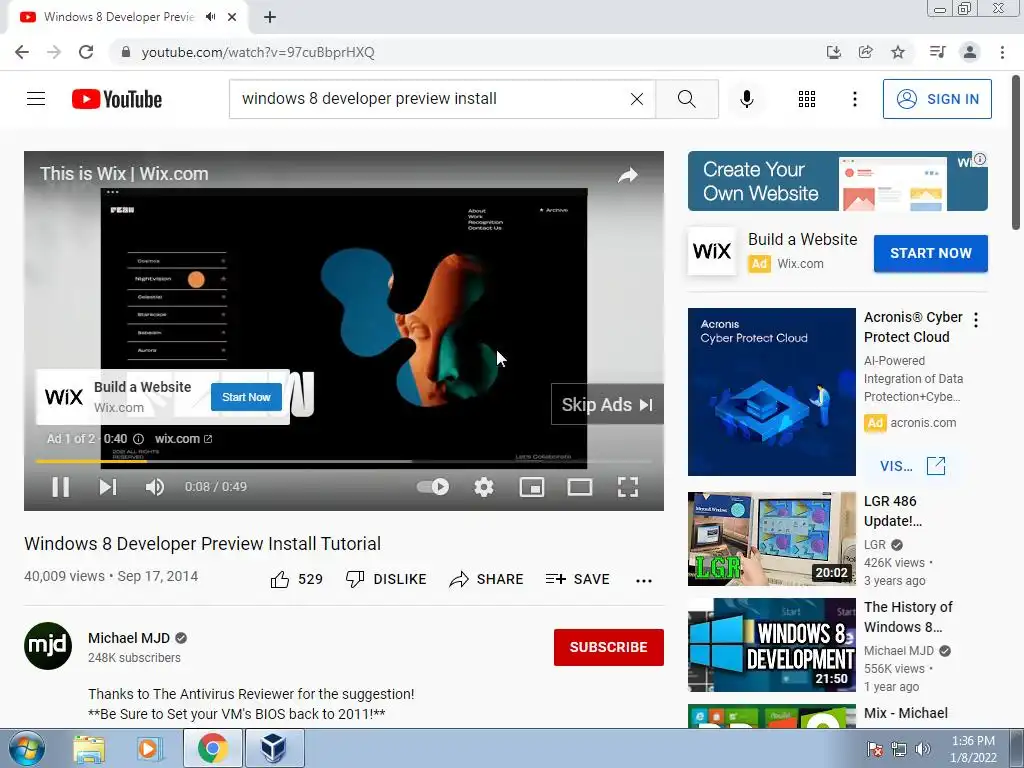Share this page from address bar

[865, 52]
